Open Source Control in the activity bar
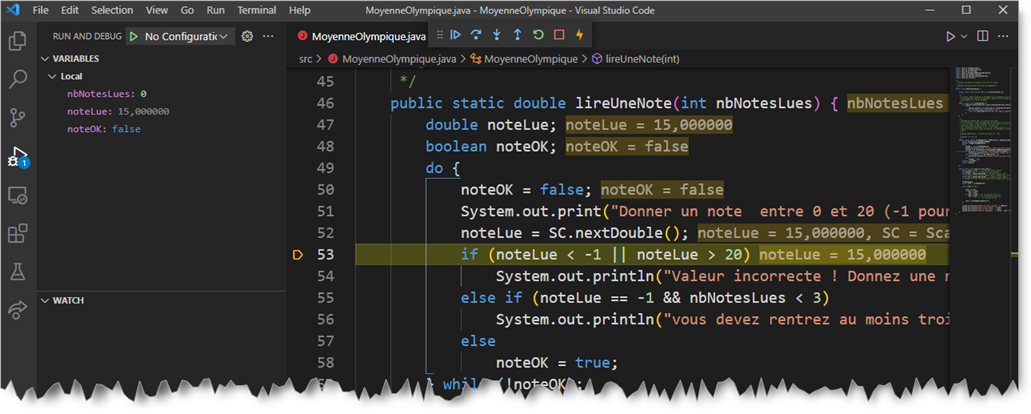This screenshot has width=1031, height=414. 17,118
